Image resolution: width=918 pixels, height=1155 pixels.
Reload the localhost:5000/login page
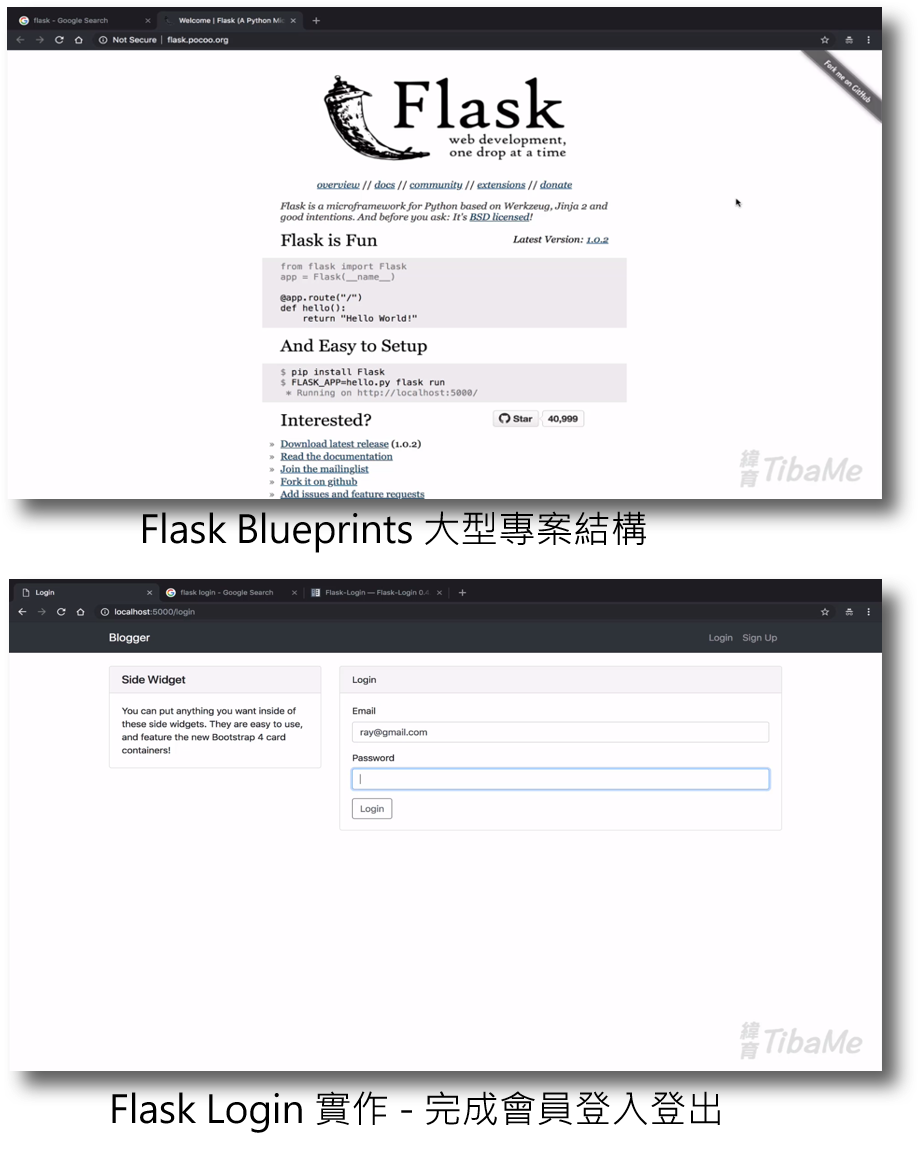tap(61, 611)
